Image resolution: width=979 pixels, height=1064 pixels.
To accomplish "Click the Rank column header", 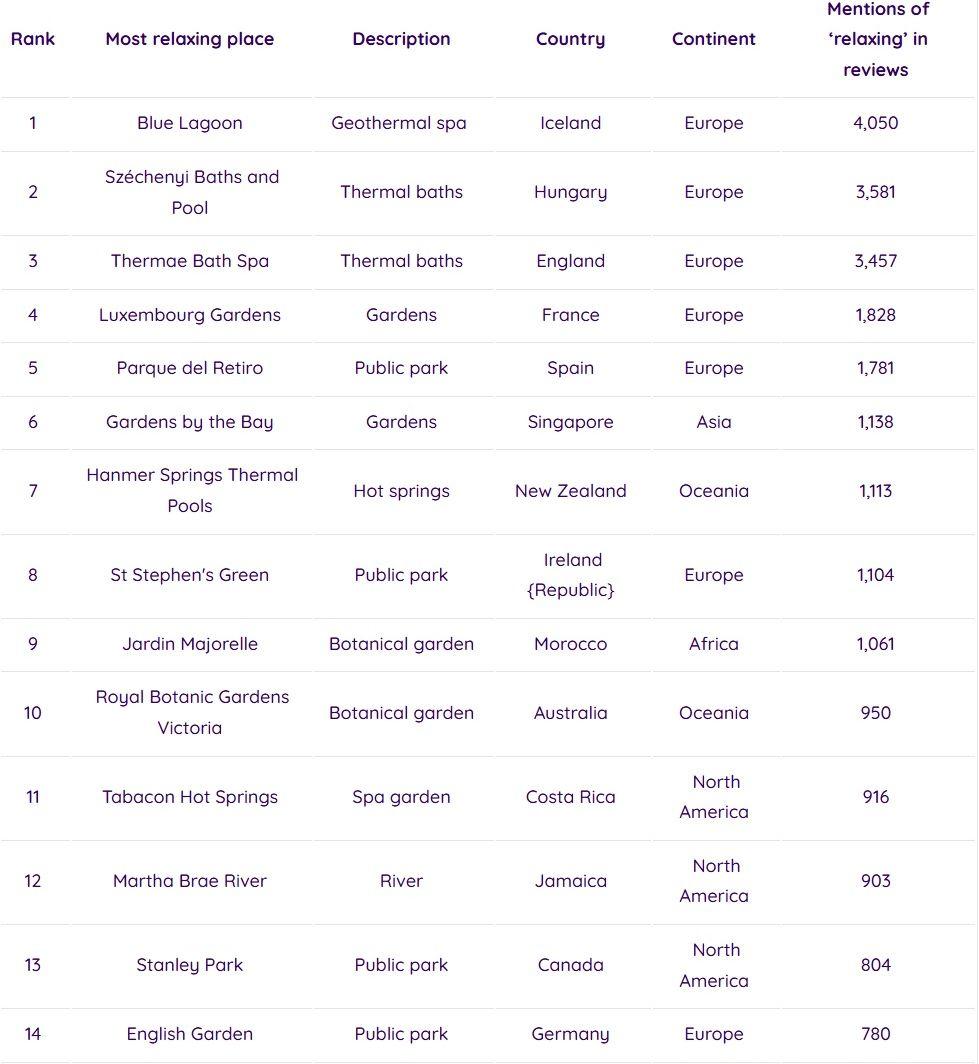I will pos(33,39).
